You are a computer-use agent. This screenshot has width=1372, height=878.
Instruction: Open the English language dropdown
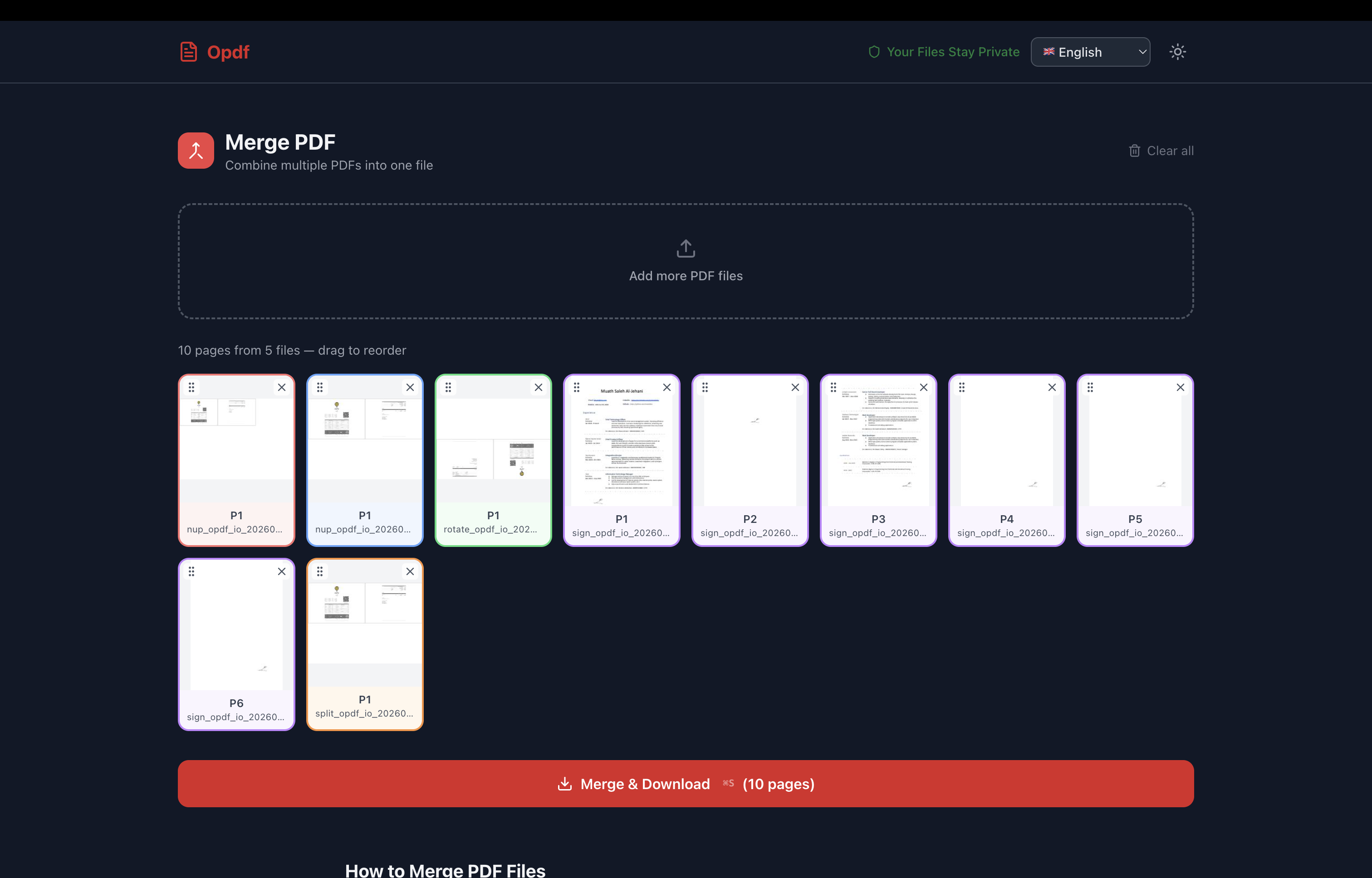pyautogui.click(x=1090, y=52)
